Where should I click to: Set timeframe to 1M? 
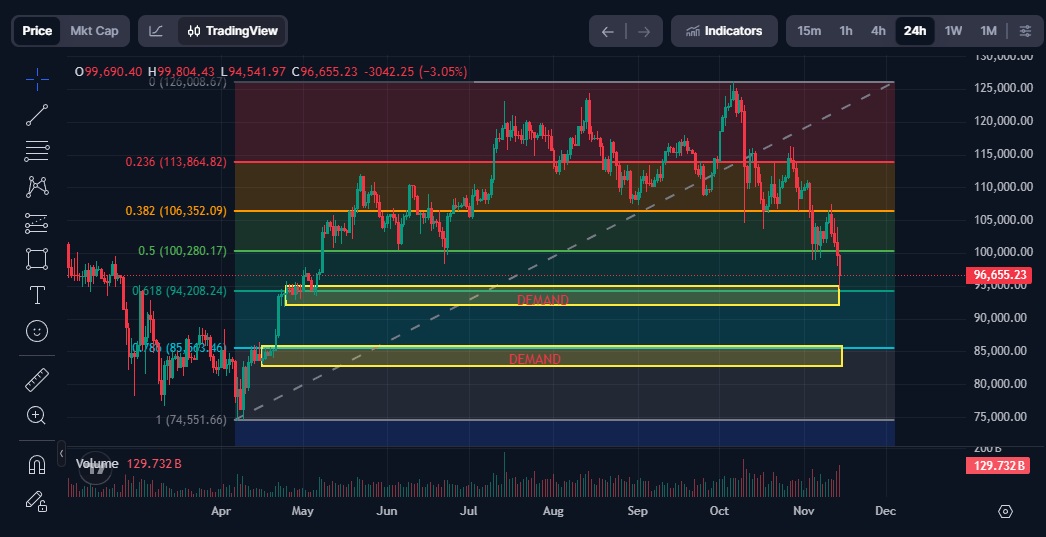988,31
